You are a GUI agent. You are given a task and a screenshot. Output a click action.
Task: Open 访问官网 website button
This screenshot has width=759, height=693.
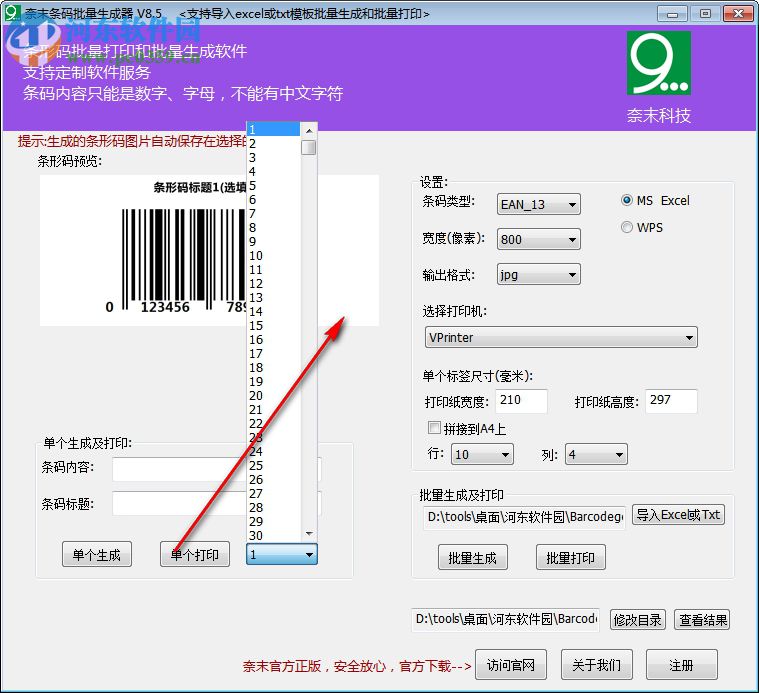(511, 665)
